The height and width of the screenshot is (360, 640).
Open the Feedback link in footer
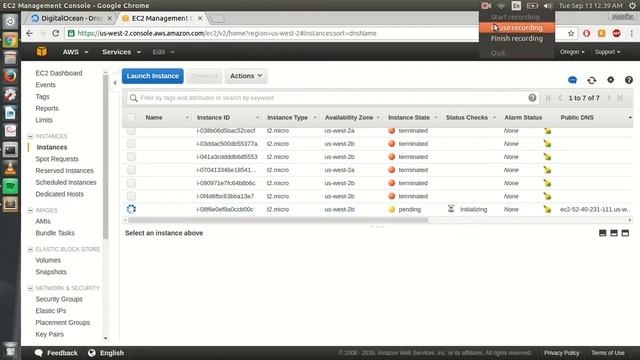coord(56,353)
